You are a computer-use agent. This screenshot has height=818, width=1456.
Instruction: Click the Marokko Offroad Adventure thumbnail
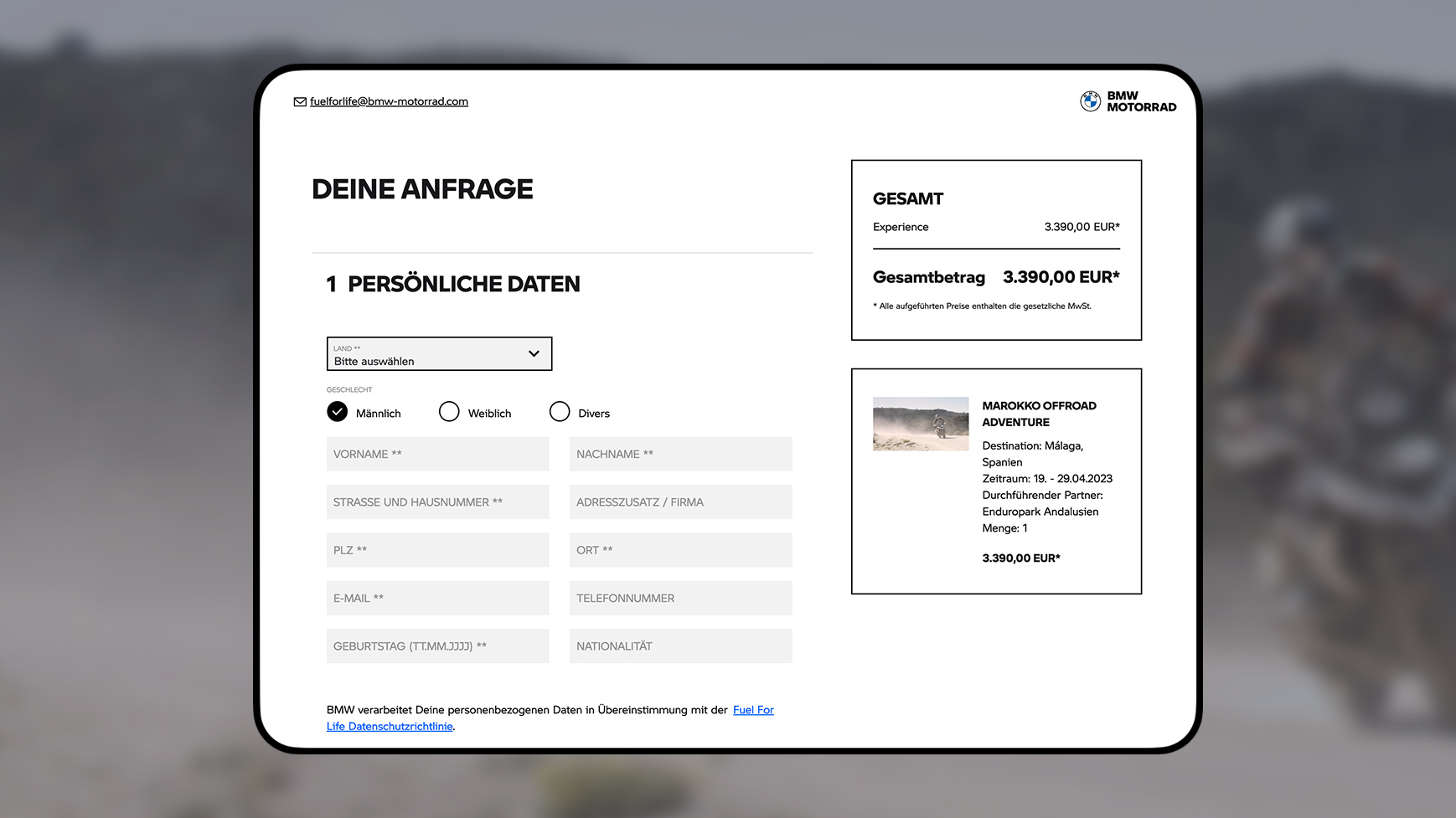(921, 424)
